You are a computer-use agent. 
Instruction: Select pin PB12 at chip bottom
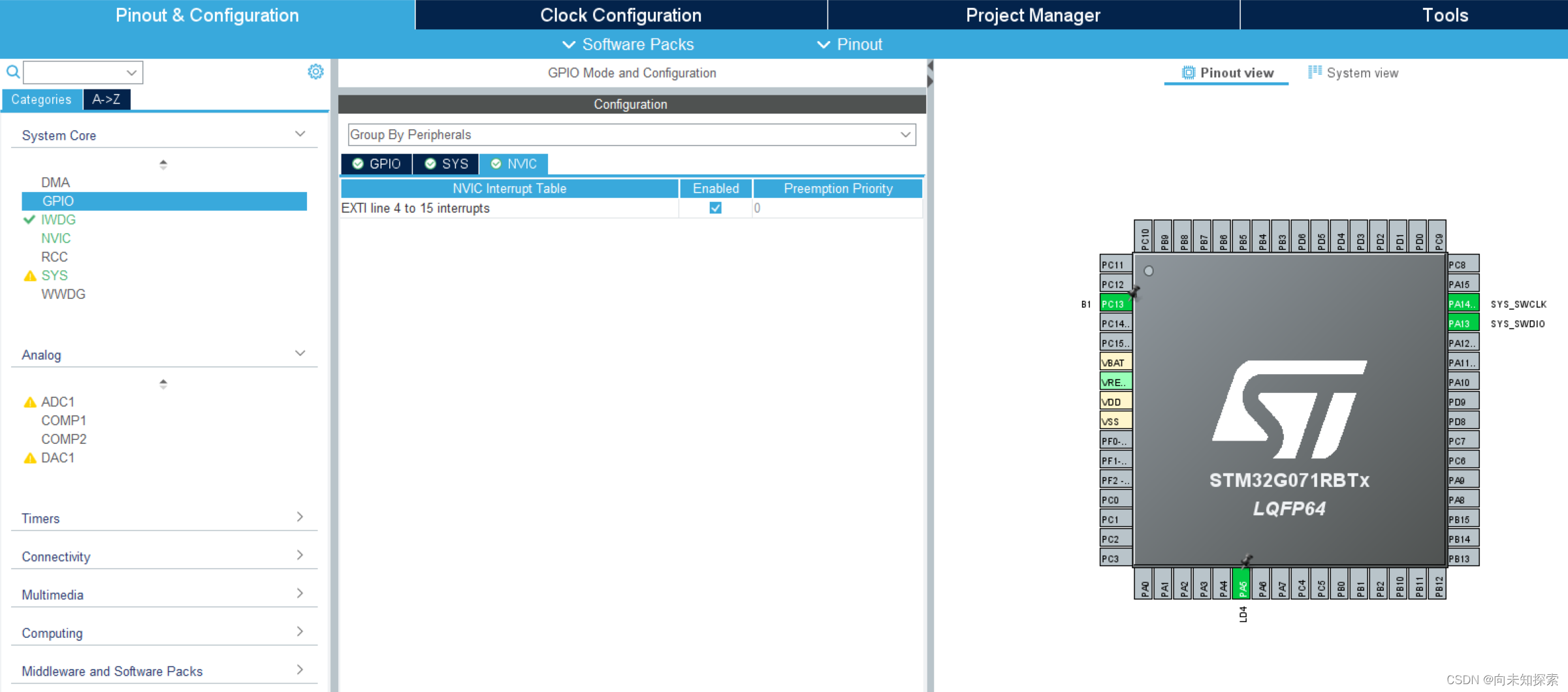point(1438,584)
